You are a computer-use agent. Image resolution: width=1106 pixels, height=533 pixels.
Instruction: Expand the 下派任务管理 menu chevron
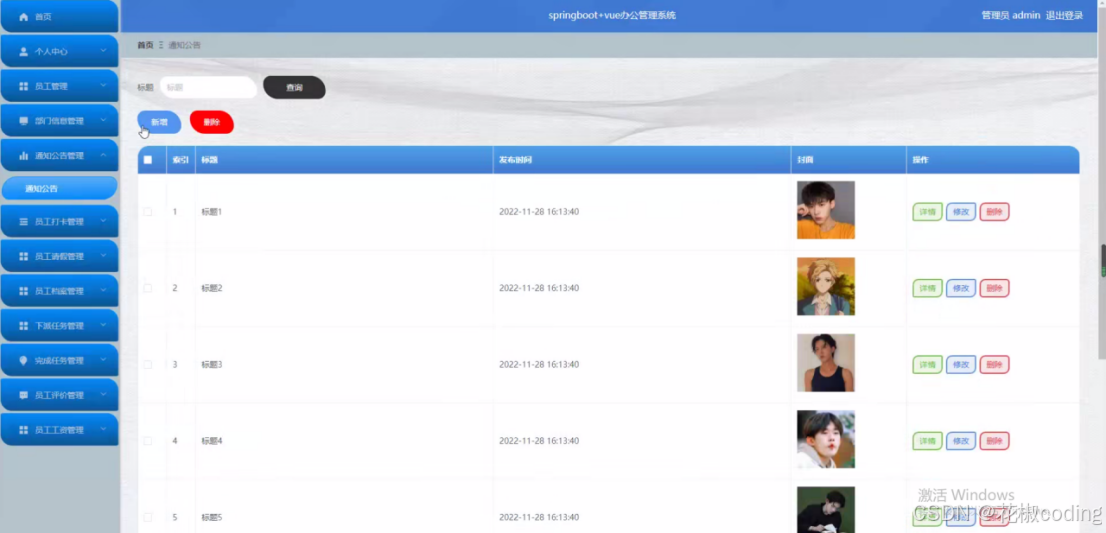(103, 325)
